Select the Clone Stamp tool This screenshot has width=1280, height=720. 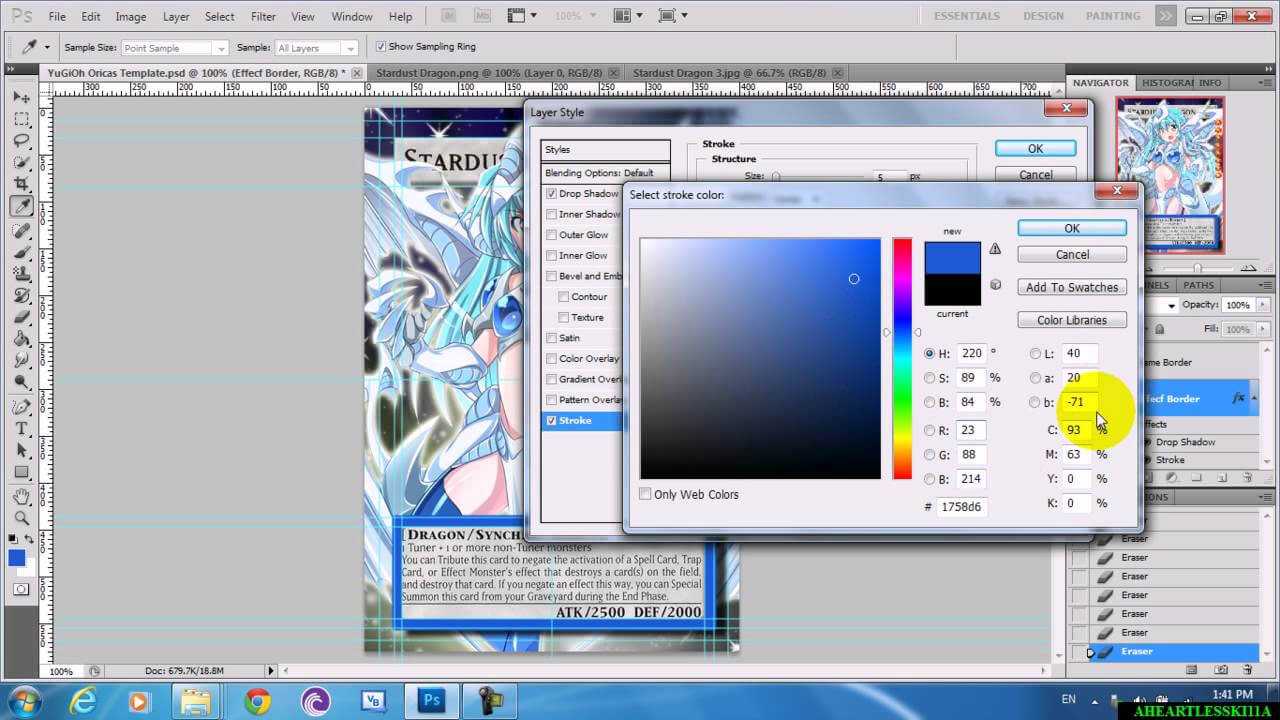point(21,274)
